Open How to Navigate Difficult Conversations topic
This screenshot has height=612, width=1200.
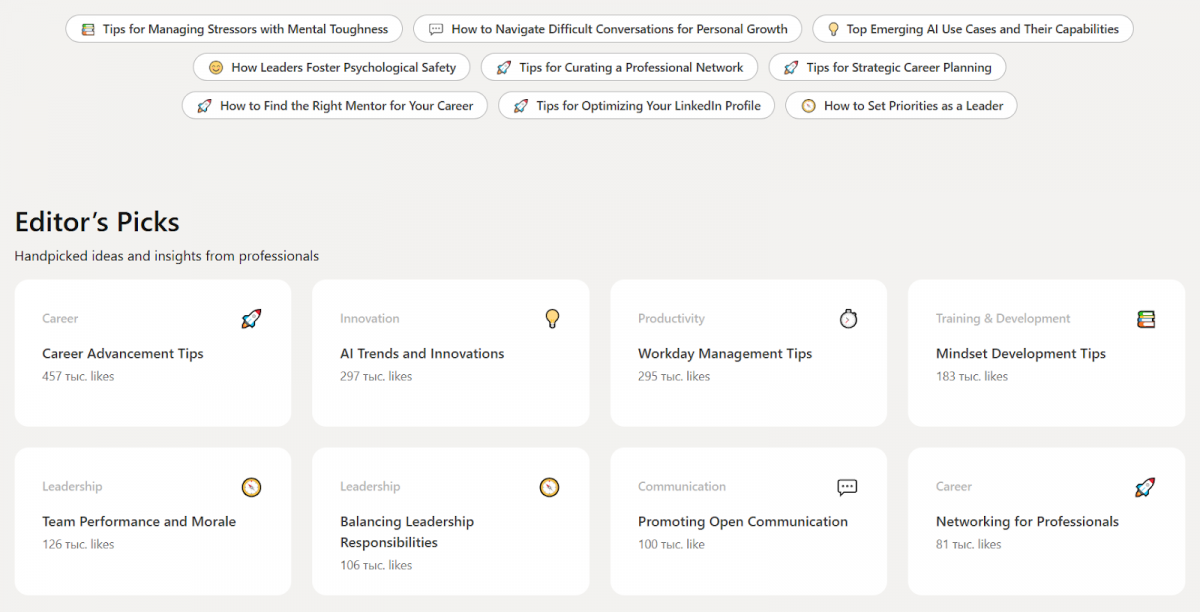point(607,29)
